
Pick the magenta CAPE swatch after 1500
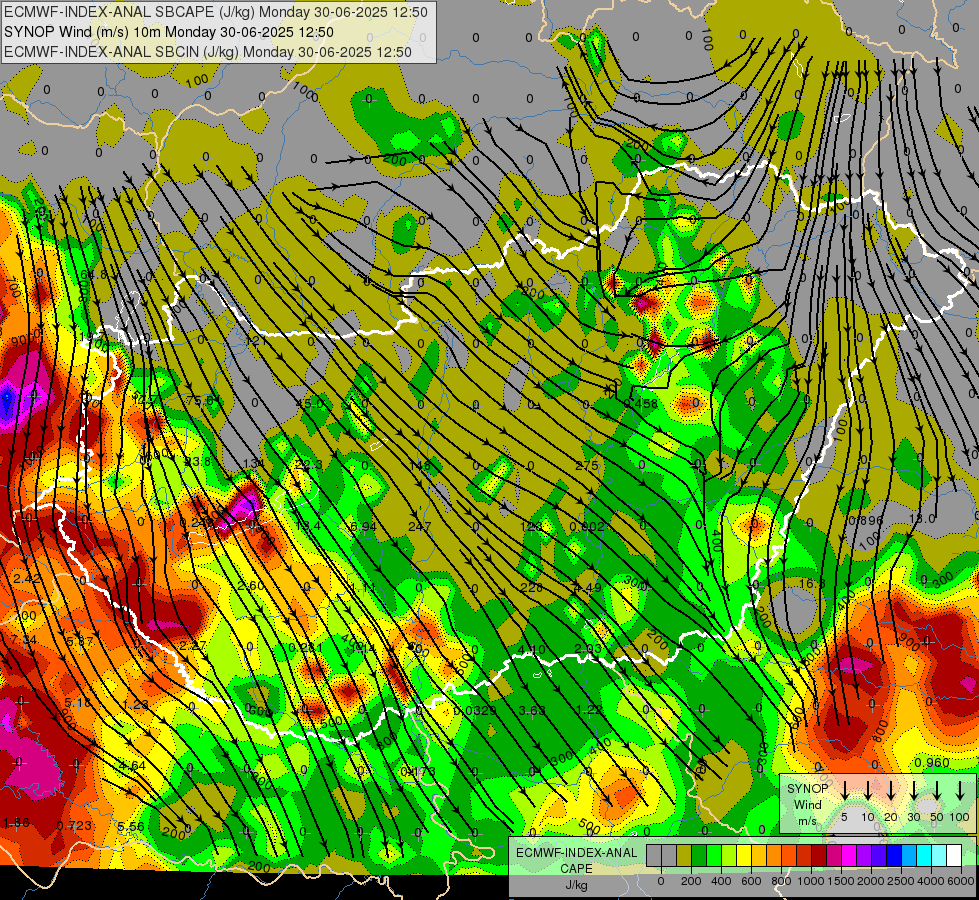click(849, 855)
